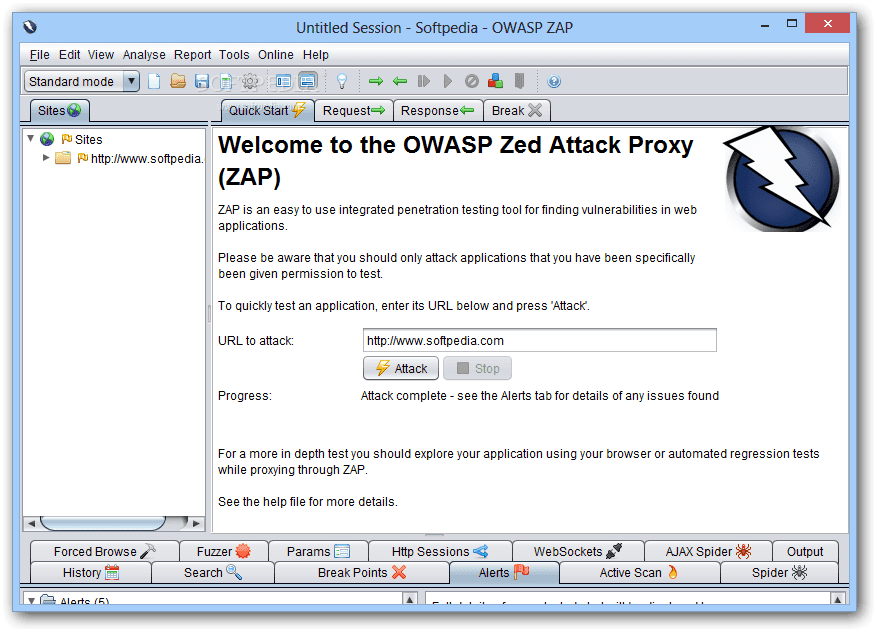Open the View menu

tap(101, 55)
